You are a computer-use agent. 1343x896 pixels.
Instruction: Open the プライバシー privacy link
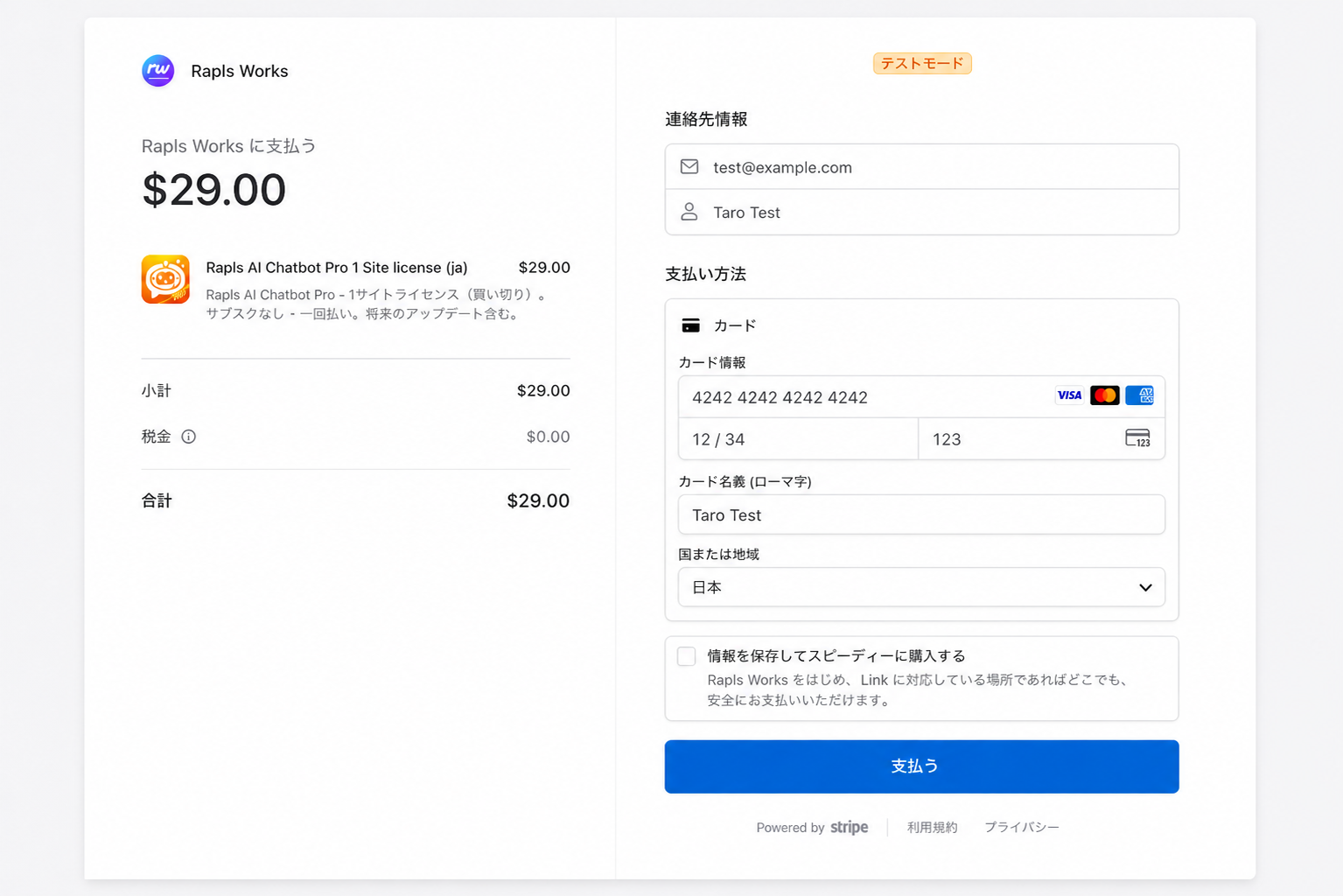1022,827
